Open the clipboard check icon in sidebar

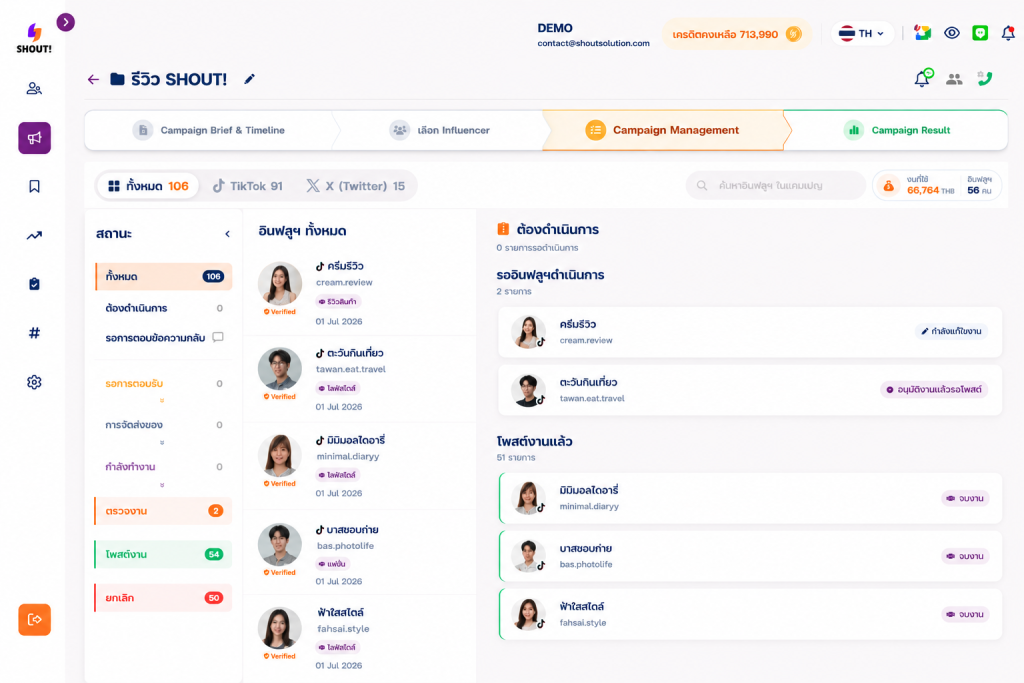coord(34,284)
